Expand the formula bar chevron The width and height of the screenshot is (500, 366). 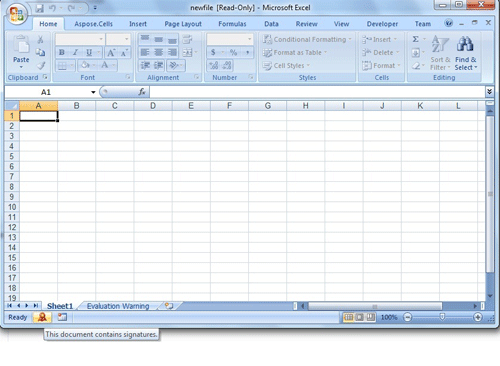coord(489,92)
